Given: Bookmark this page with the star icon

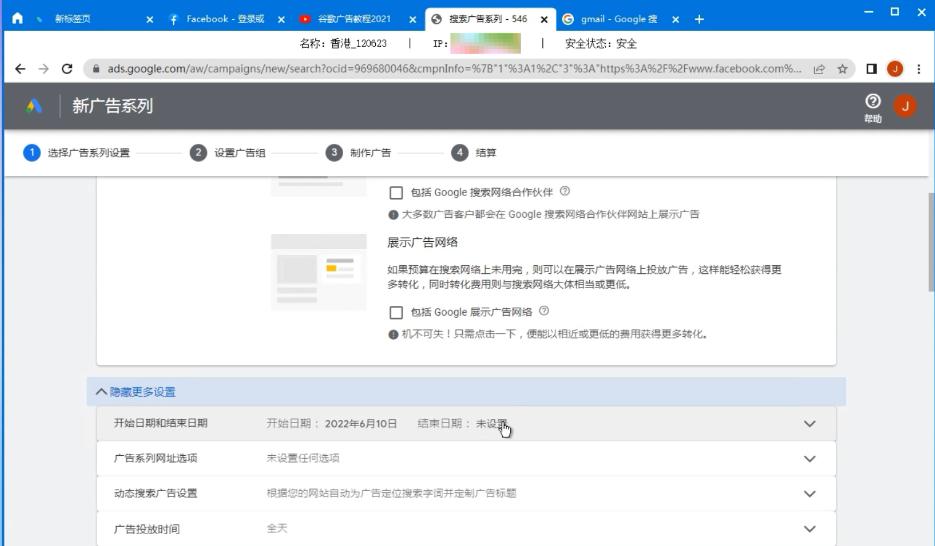Looking at the screenshot, I should pos(842,69).
